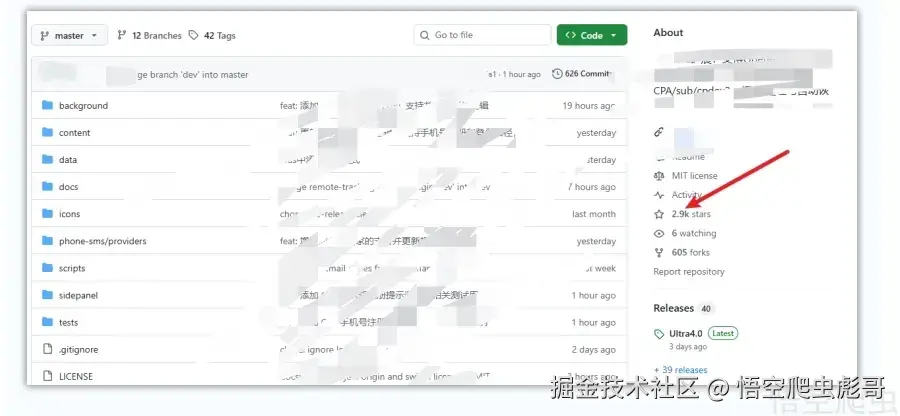
Task: Click the 1 hour ago timestamp for tests
Action: click(x=593, y=322)
